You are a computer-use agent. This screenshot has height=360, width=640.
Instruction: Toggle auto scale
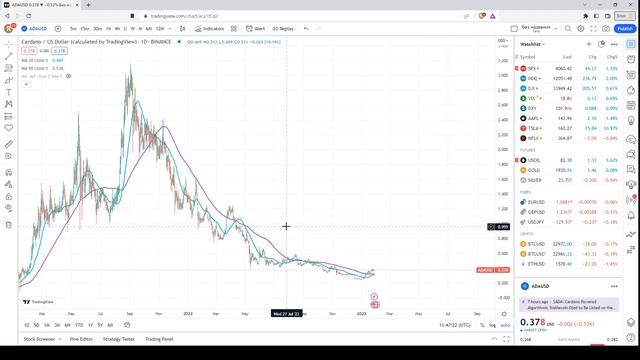(505, 325)
